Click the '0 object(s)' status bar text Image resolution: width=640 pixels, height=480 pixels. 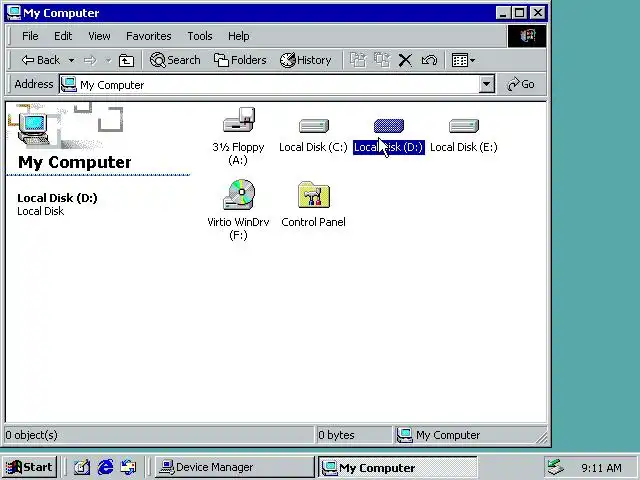[x=31, y=435]
